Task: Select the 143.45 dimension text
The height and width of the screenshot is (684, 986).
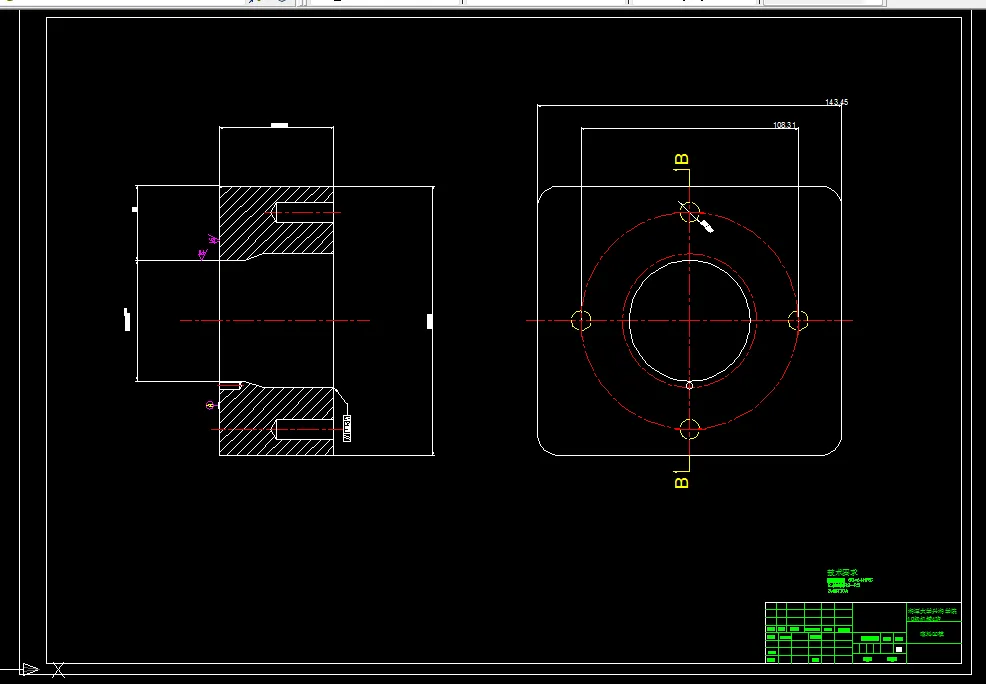Action: pos(836,102)
